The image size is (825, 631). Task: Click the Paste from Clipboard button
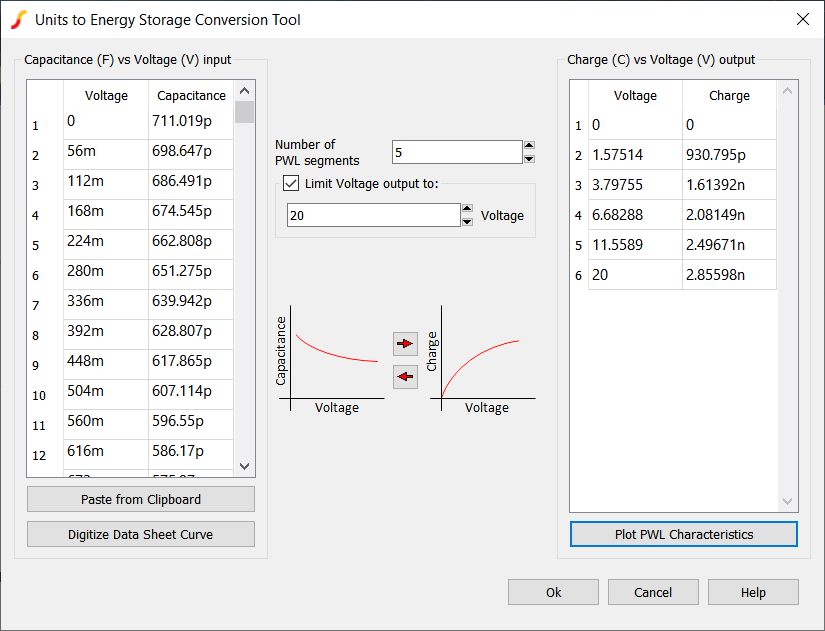click(x=140, y=499)
